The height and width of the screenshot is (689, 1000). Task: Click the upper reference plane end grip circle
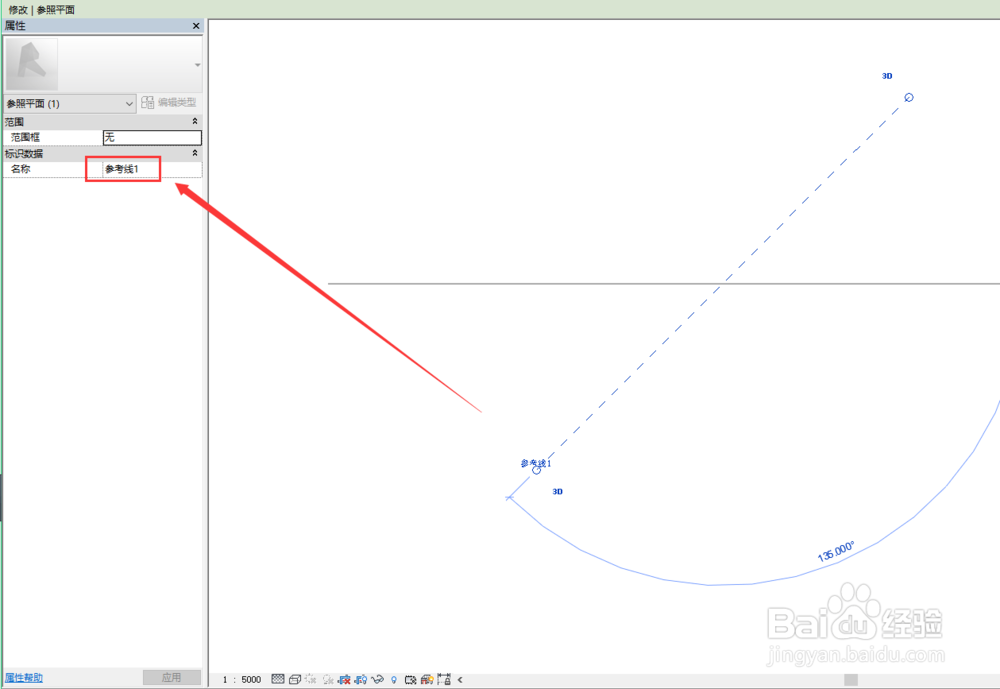click(x=909, y=98)
